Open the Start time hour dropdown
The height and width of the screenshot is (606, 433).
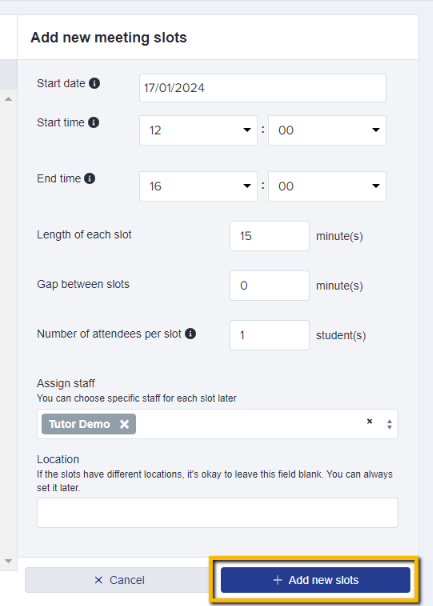(198, 130)
